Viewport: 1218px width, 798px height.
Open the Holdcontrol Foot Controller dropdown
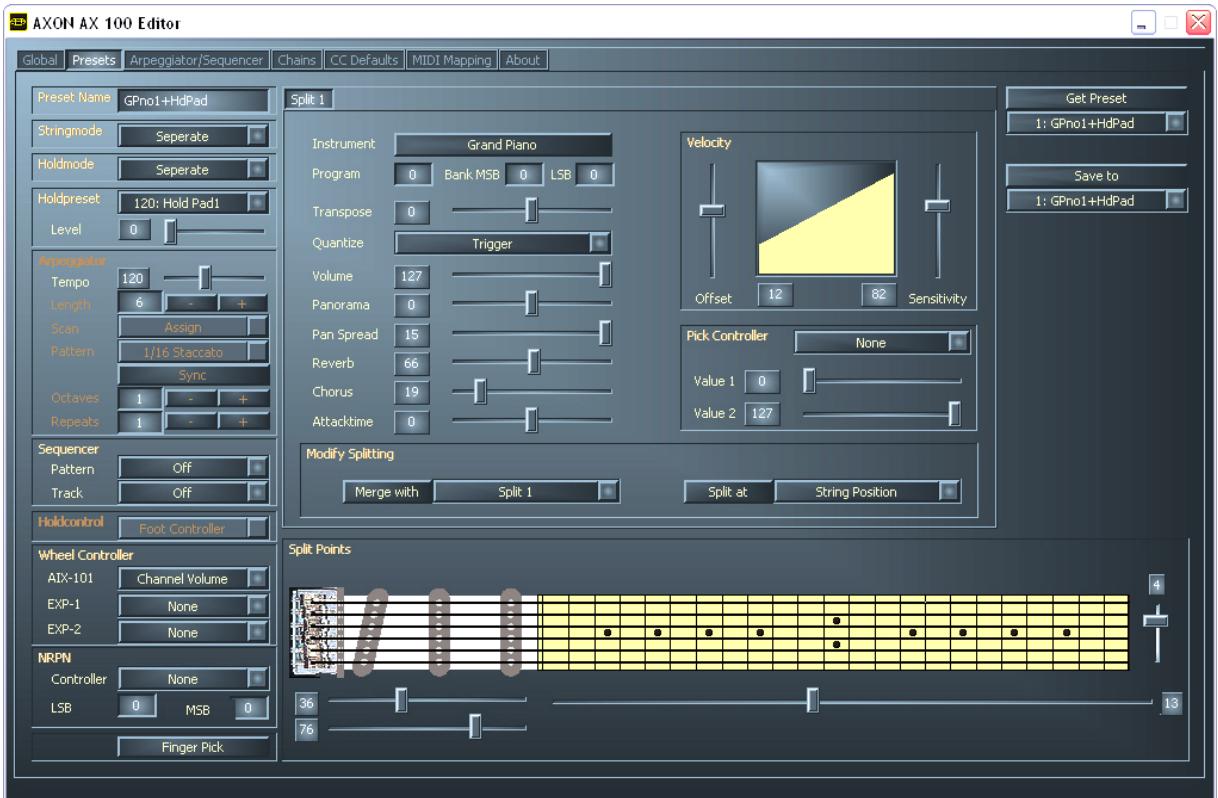[x=194, y=528]
